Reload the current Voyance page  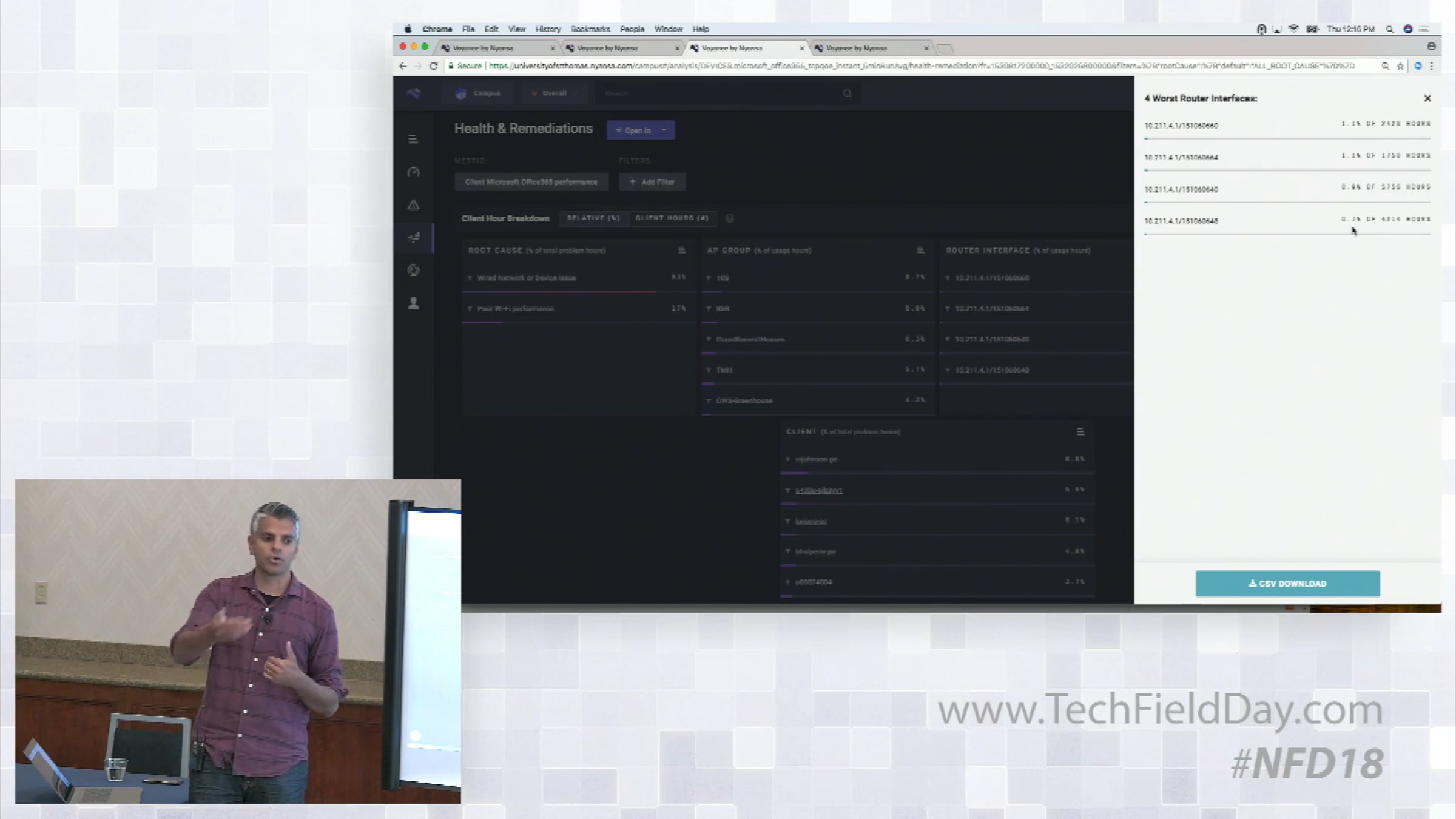(433, 66)
